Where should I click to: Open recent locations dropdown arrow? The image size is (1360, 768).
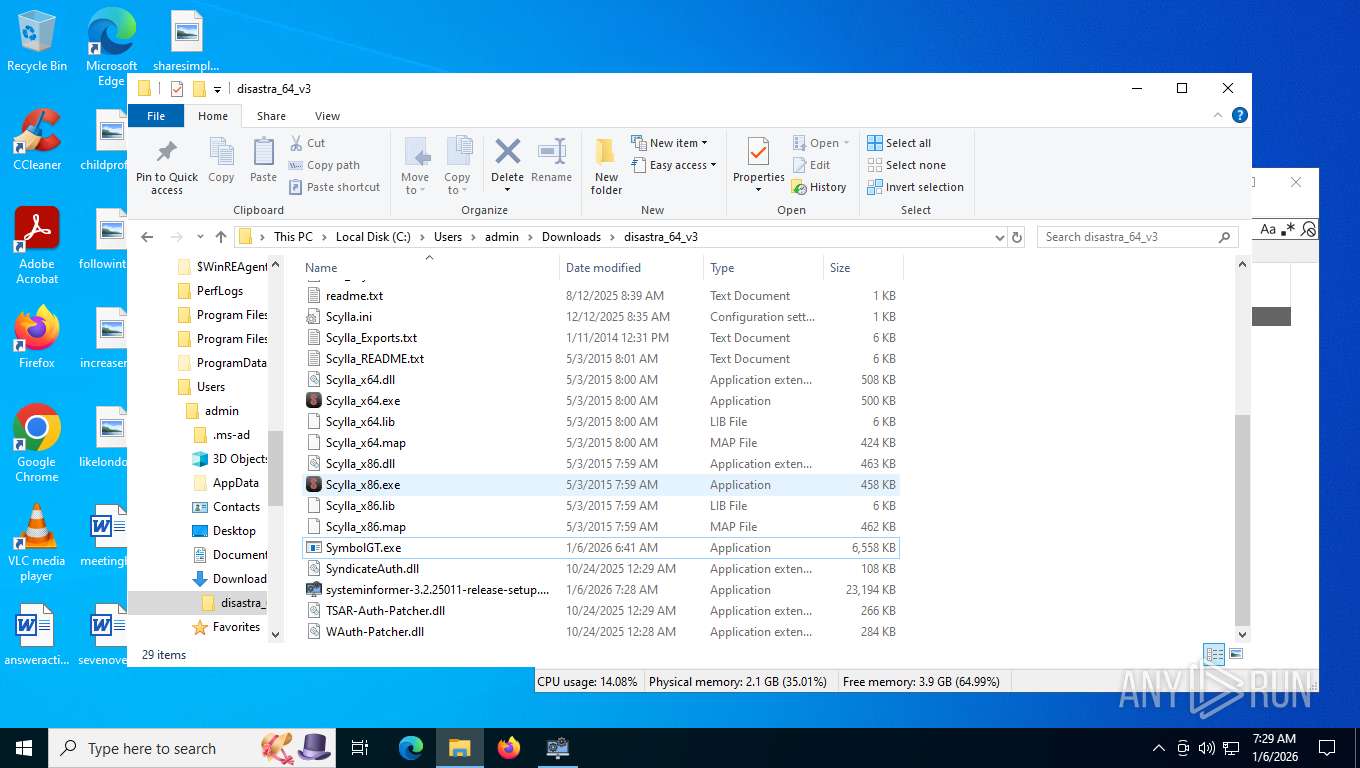point(200,238)
